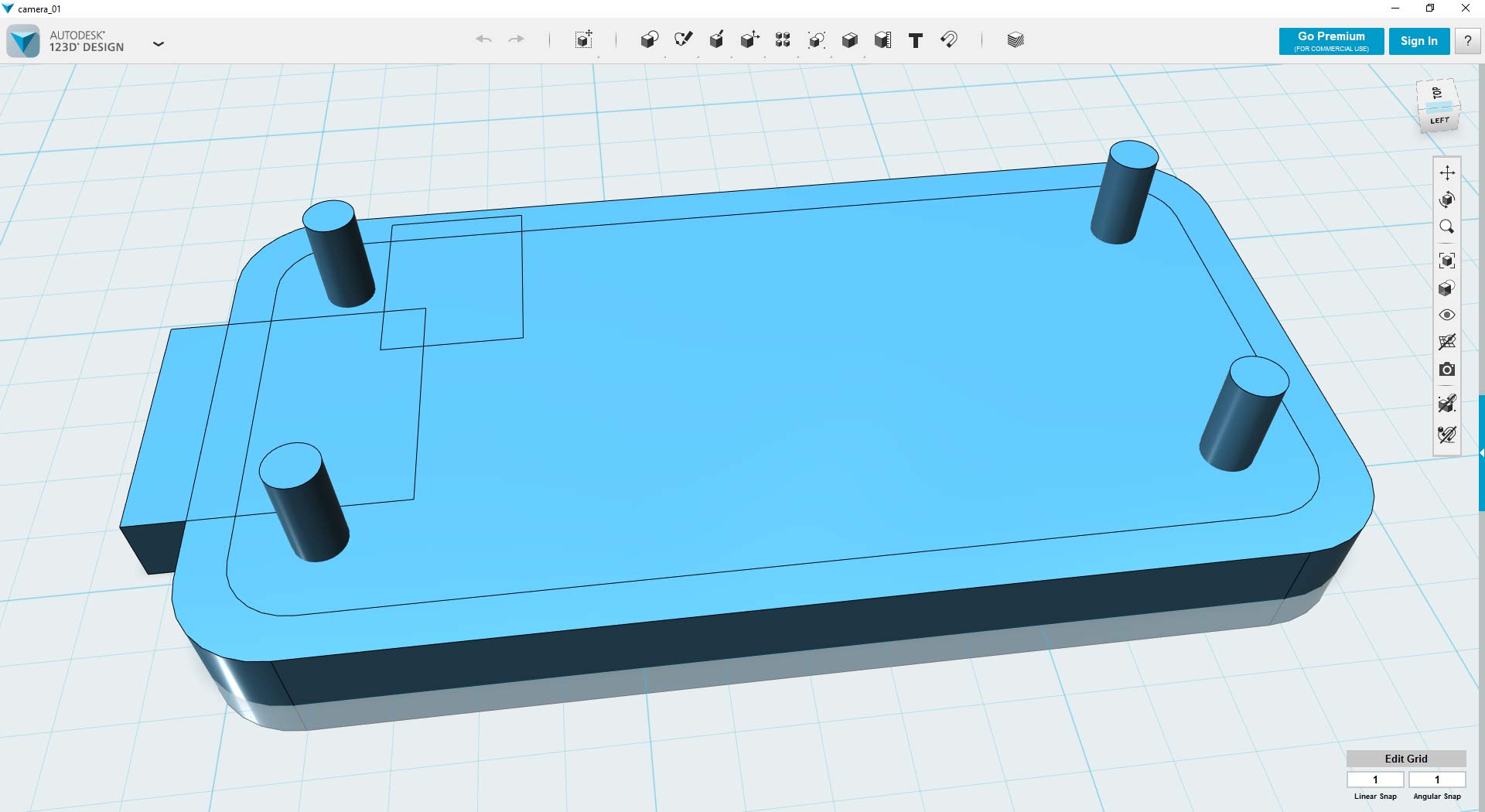This screenshot has width=1485, height=812.
Task: Open the application main menu chevron
Action: pos(159,44)
